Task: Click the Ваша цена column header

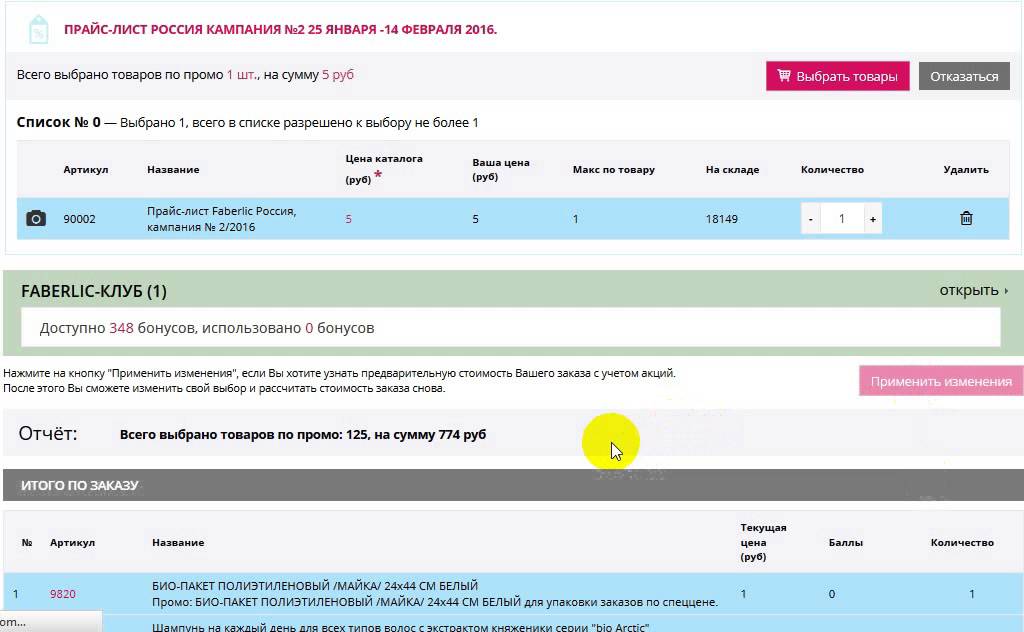Action: pyautogui.click(x=501, y=169)
